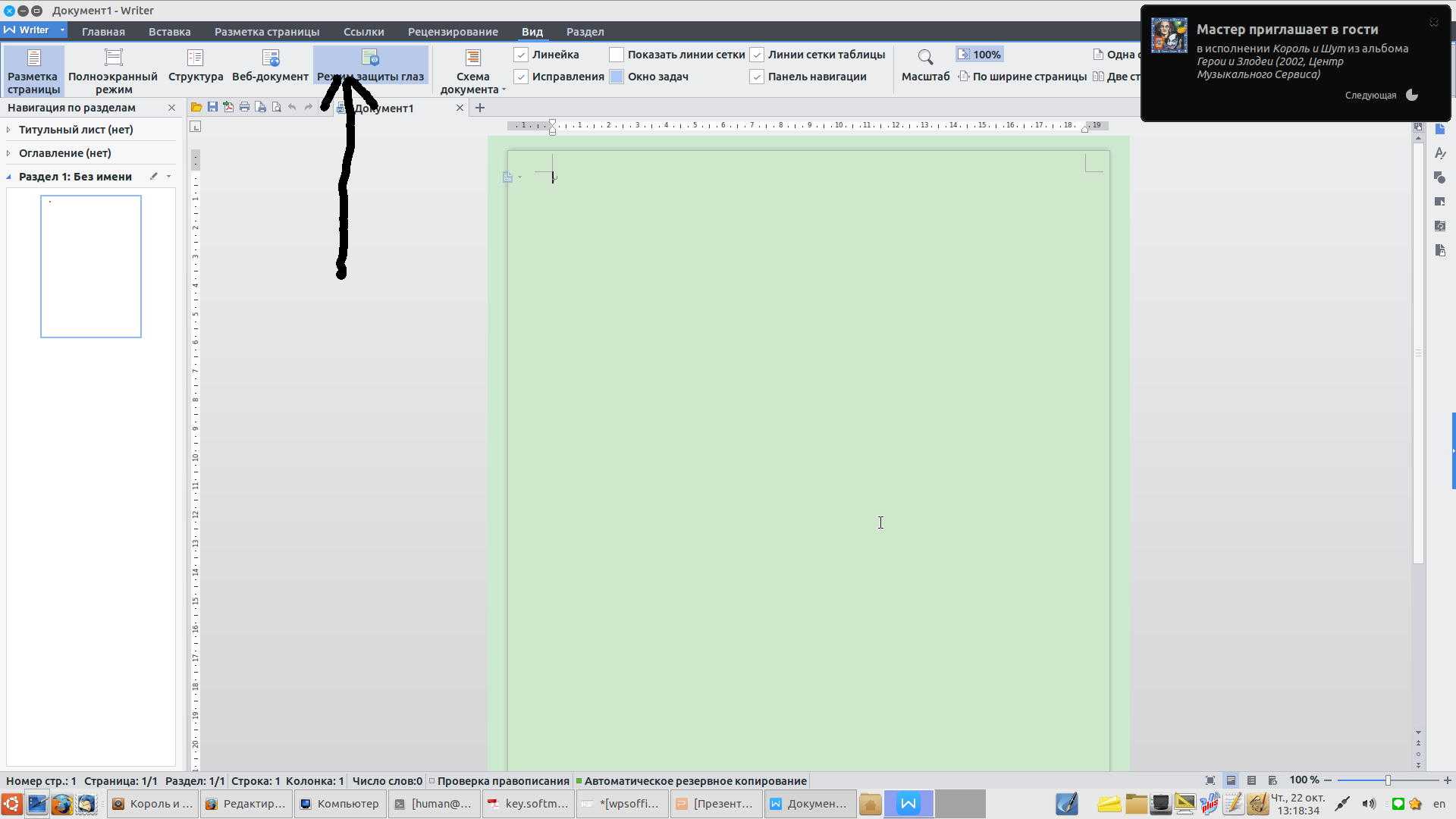
Task: Click Следующая in the music notification
Action: point(1370,96)
